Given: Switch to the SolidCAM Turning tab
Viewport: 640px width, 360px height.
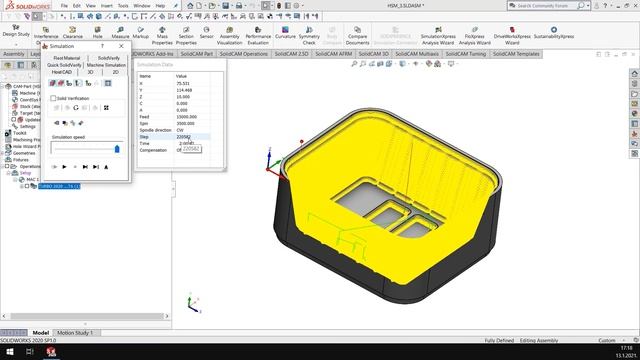Looking at the screenshot, I should (466, 54).
